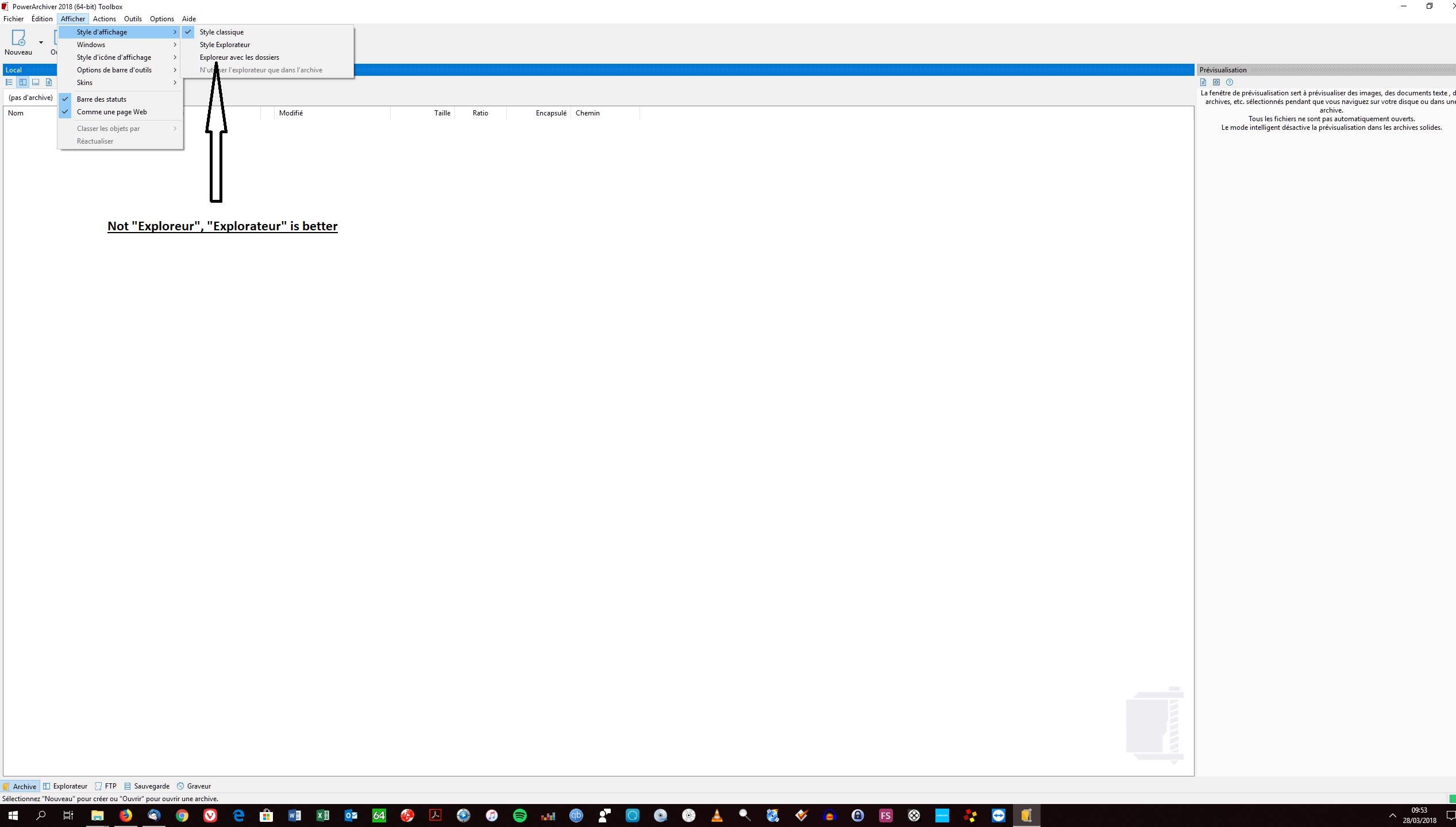Launch Vivaldi browser from taskbar
1456x827 pixels.
[210, 816]
